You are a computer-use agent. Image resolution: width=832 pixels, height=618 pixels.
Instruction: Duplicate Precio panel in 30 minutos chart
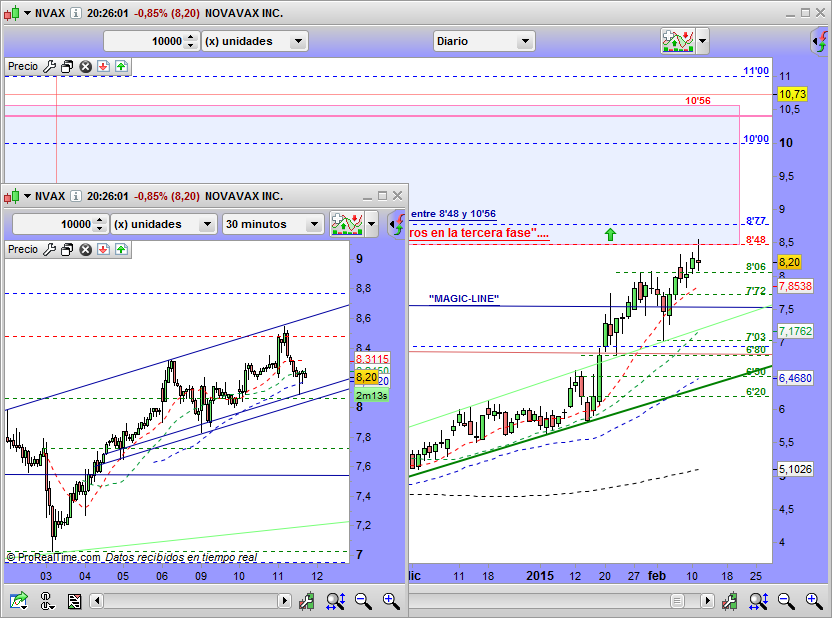click(x=67, y=249)
